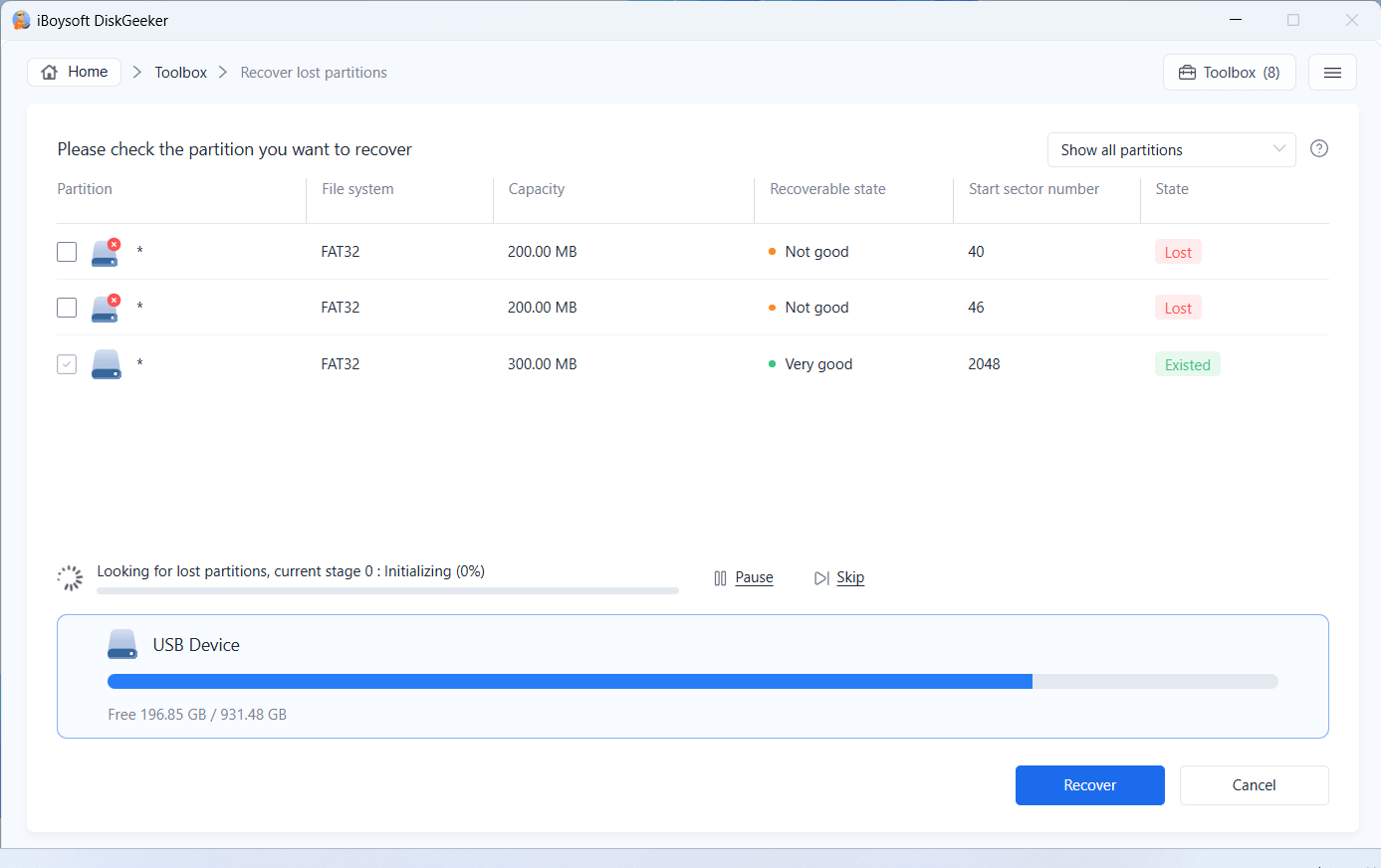Screen dimensions: 1381x868
Task: Click the Lost badge for sector 40
Action: click(x=1178, y=252)
